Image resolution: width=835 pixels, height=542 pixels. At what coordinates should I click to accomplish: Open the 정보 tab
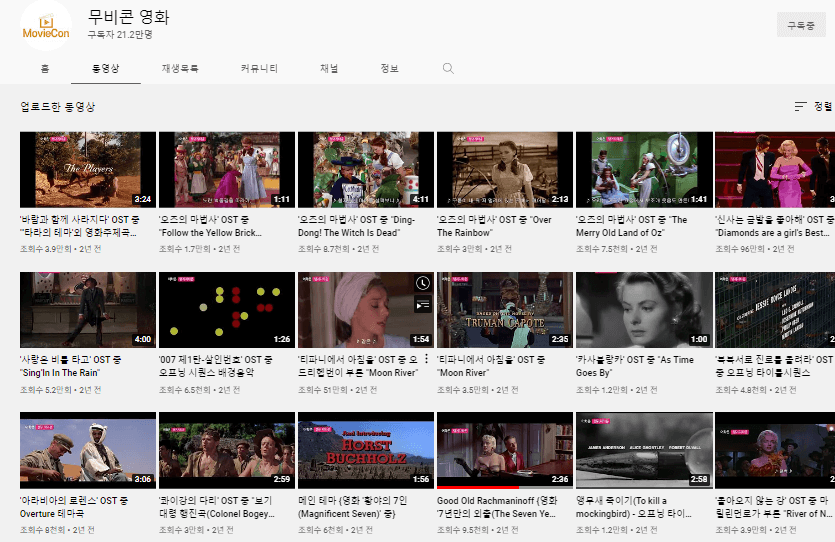[389, 68]
